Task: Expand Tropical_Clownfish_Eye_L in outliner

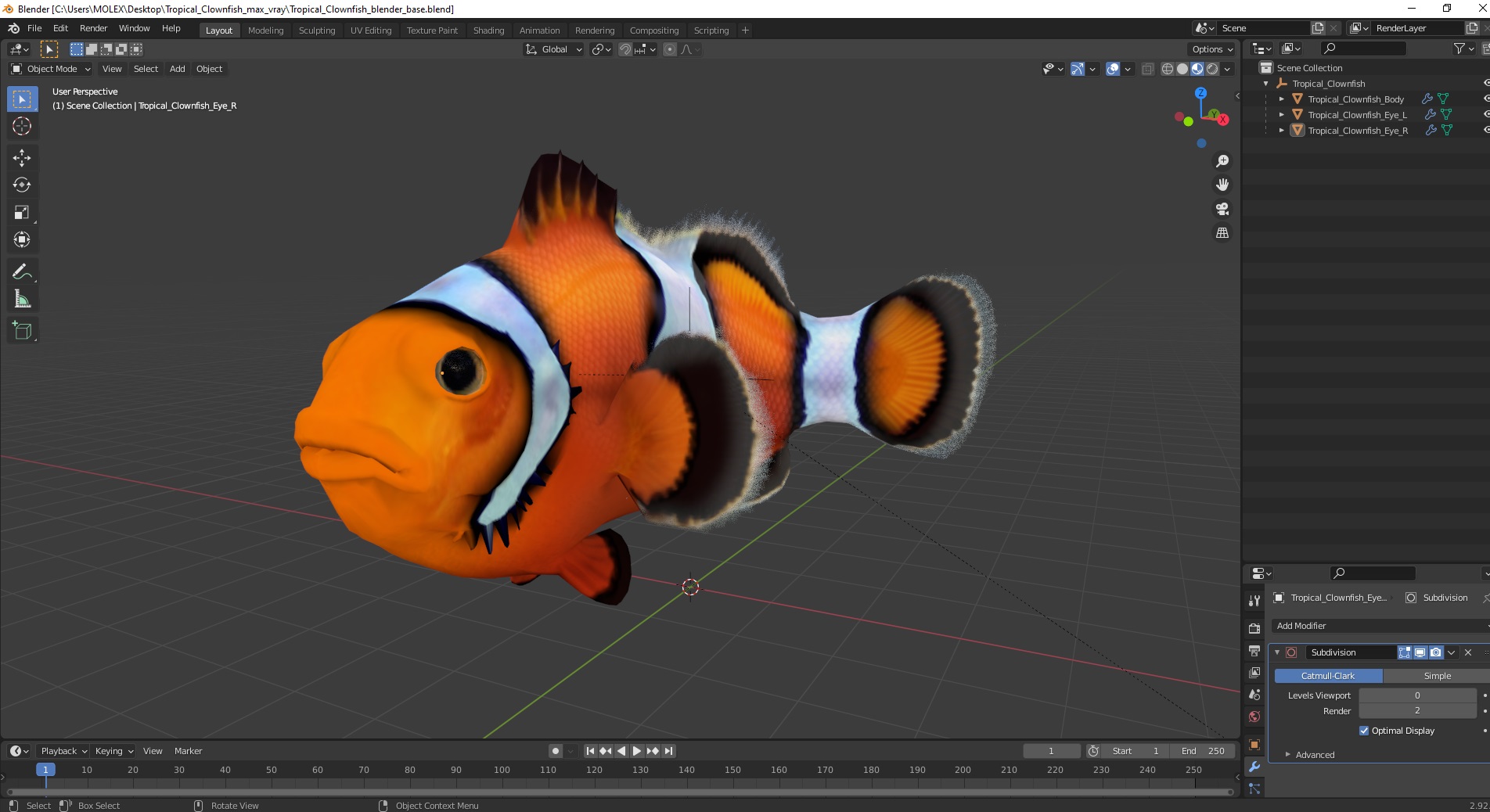Action: click(1281, 115)
